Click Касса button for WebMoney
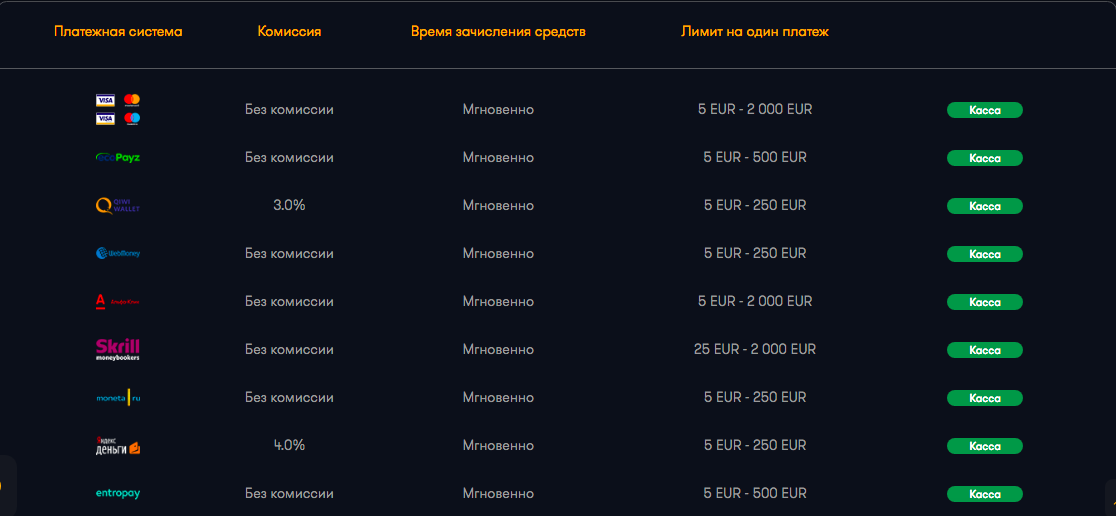 [984, 254]
